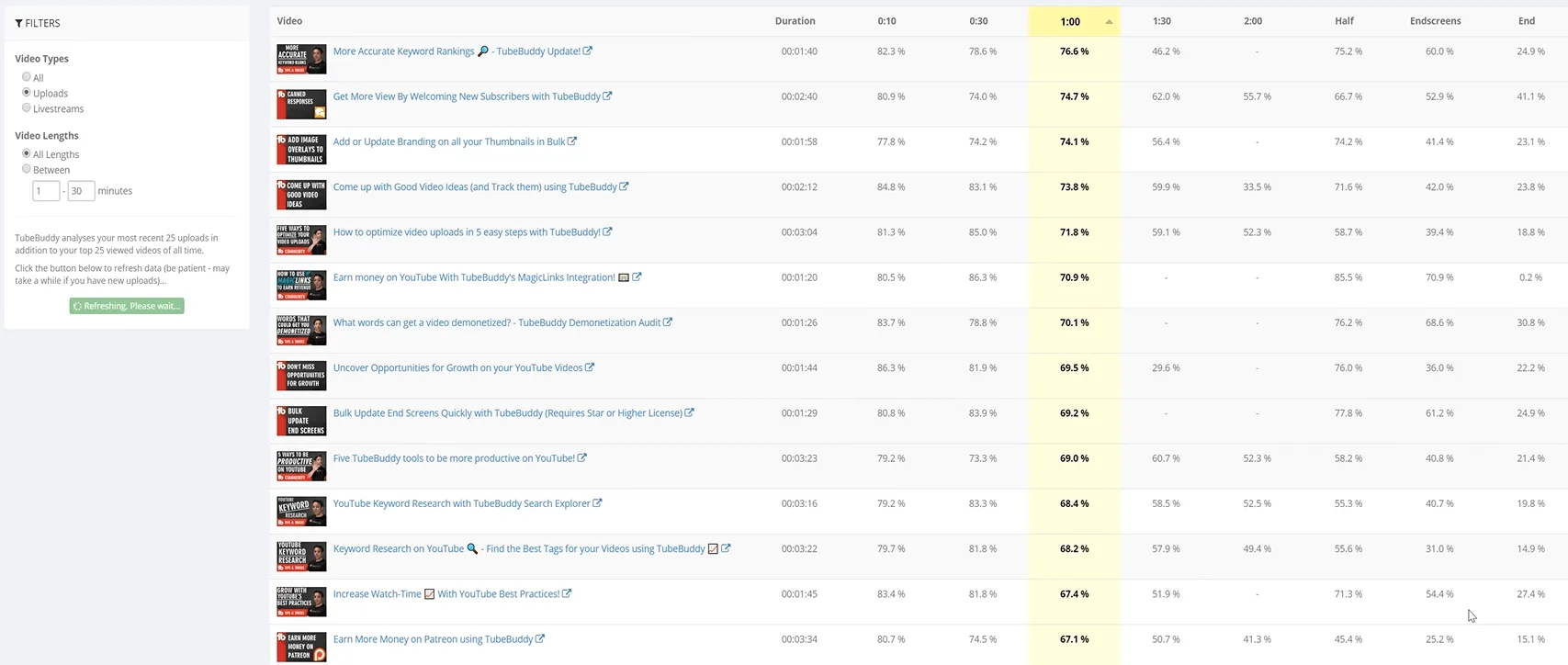Screen dimensions: 1568x665
Task: Sort by the 1:30 column header
Action: click(1161, 21)
